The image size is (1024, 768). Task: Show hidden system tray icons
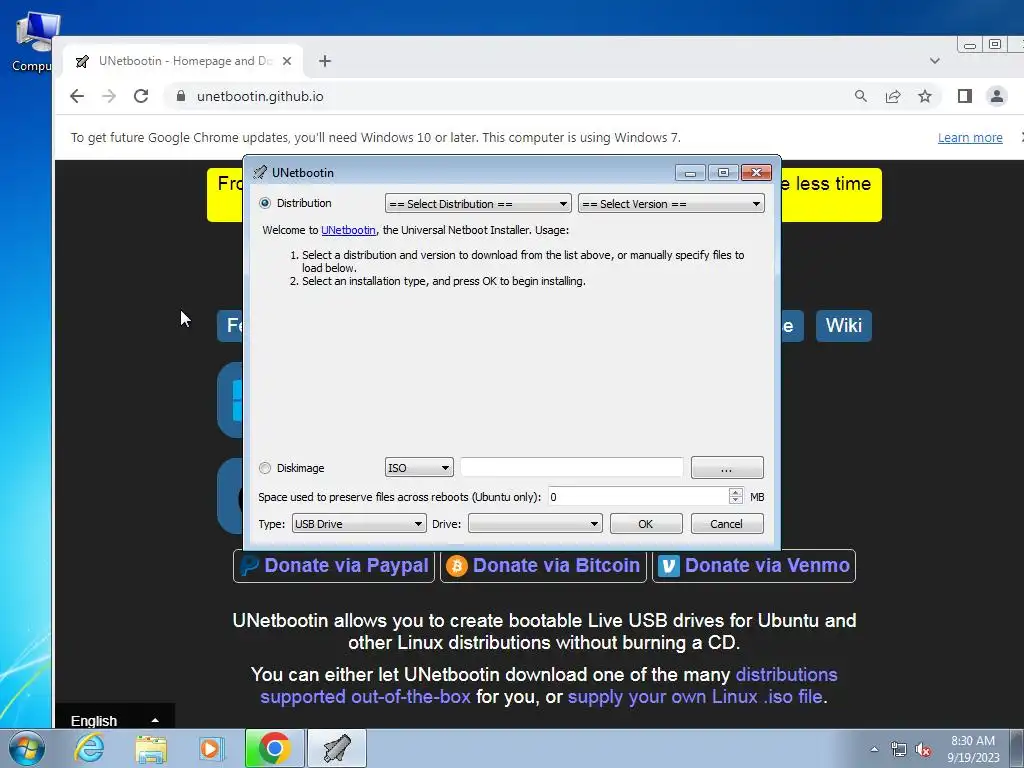[874, 749]
